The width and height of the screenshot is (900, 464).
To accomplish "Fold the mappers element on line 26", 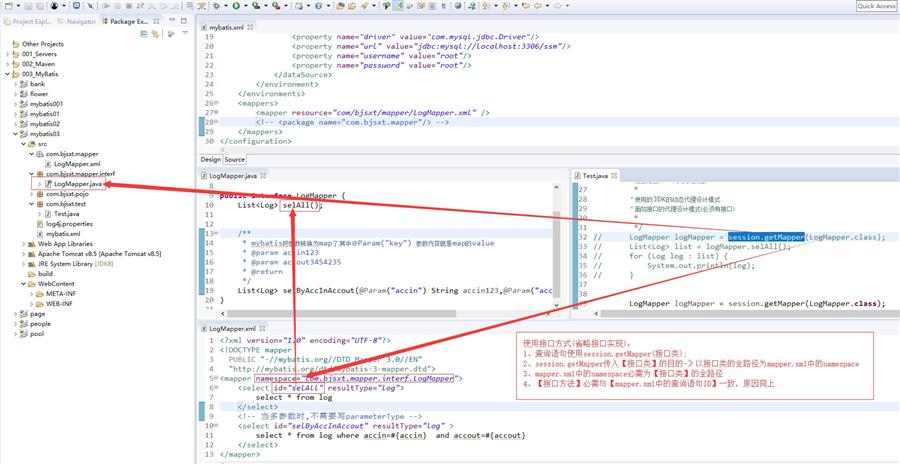I will coord(216,103).
